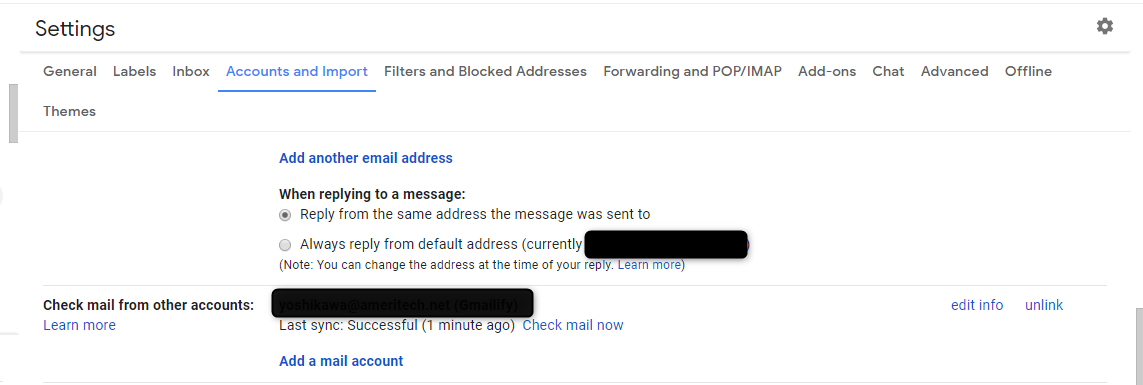Select "Reply from the same address" radio button

[x=285, y=215]
